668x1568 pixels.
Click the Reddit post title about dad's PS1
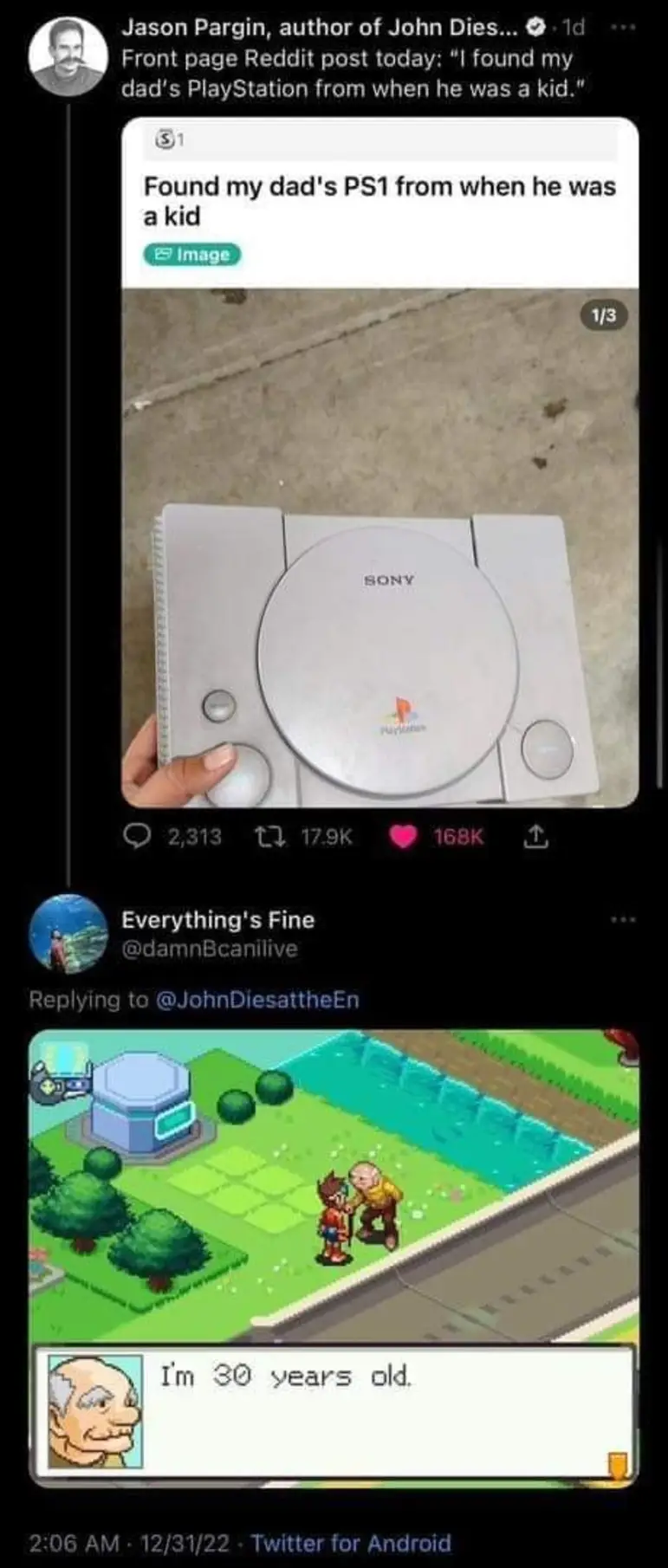coord(379,201)
